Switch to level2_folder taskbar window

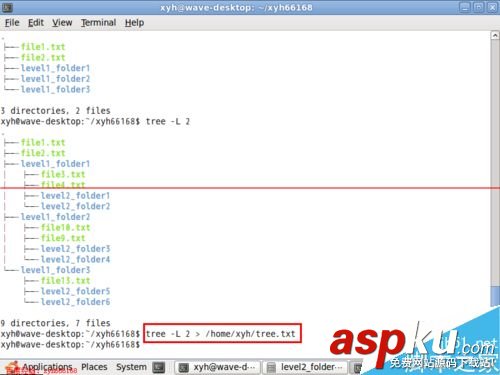[x=305, y=367]
